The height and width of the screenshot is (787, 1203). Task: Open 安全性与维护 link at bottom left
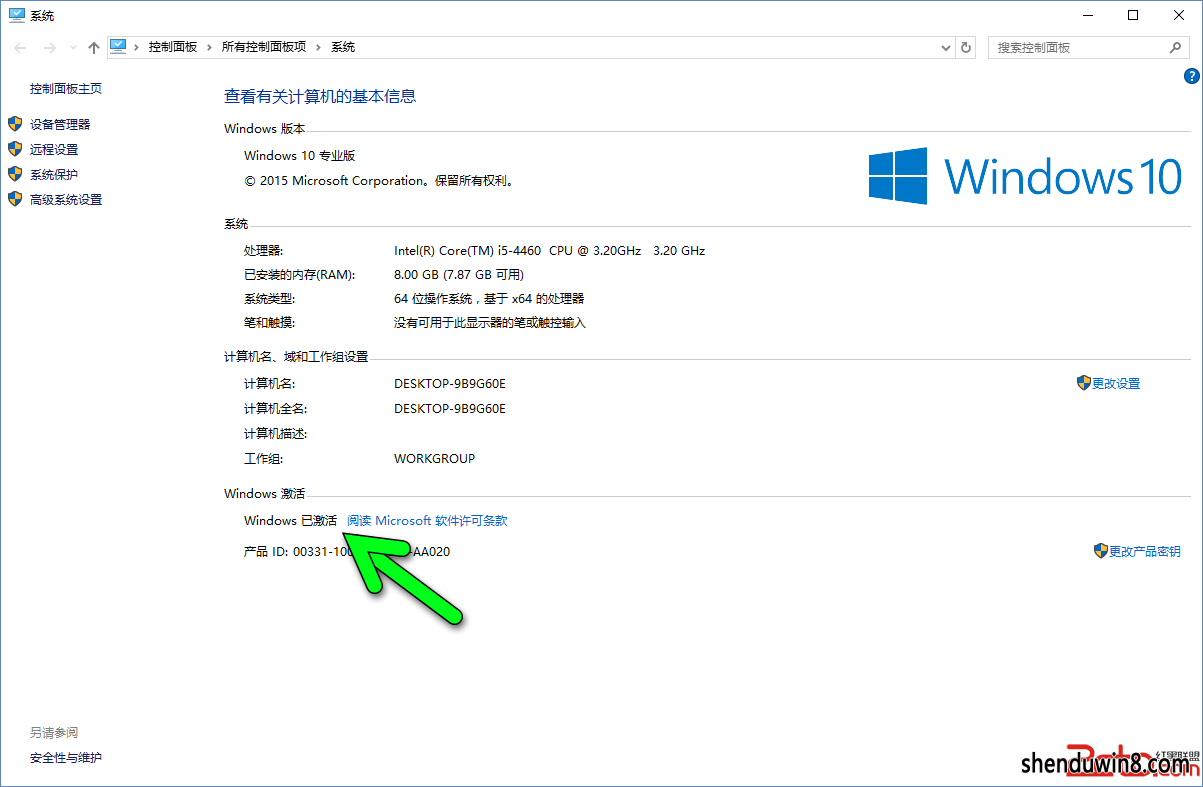(x=66, y=757)
